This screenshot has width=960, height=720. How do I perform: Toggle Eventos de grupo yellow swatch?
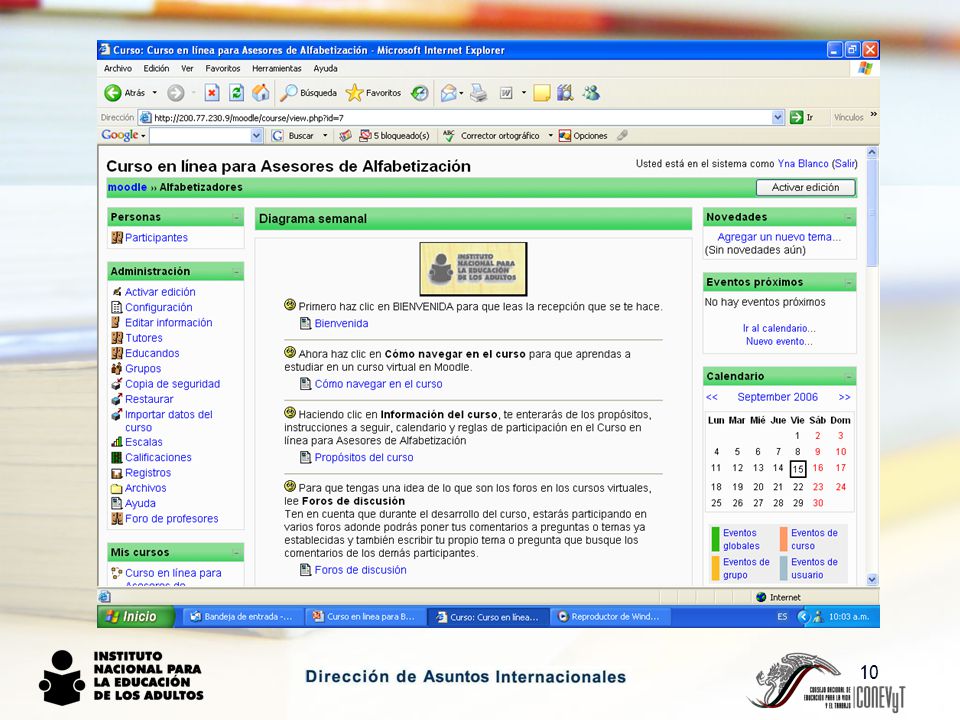[715, 568]
